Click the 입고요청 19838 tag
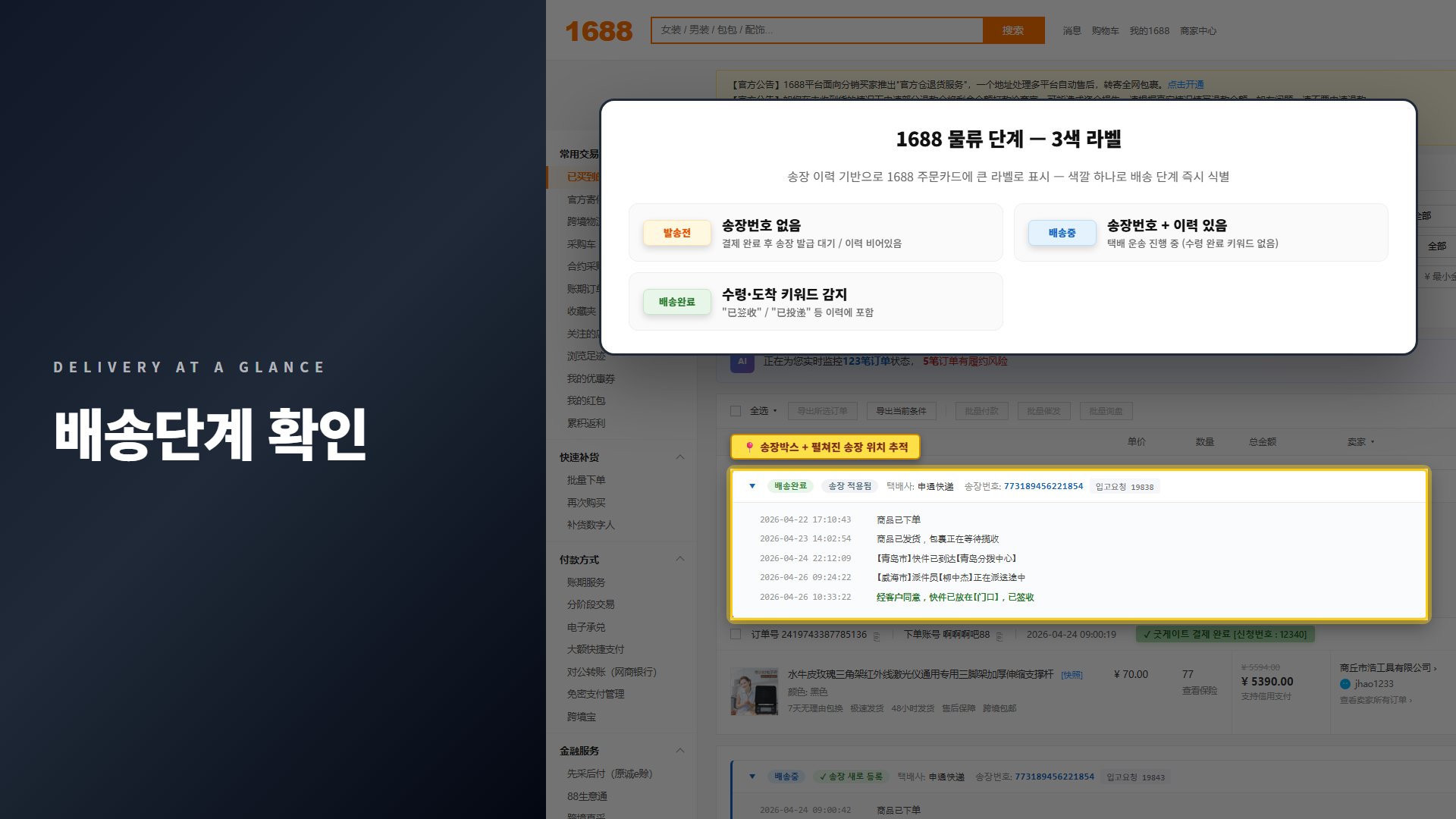 (x=1125, y=487)
